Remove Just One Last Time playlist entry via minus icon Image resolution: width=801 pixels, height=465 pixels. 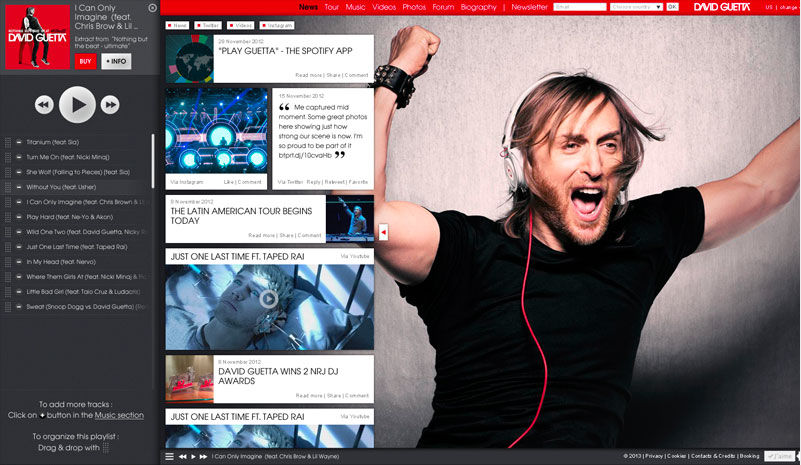(19, 247)
